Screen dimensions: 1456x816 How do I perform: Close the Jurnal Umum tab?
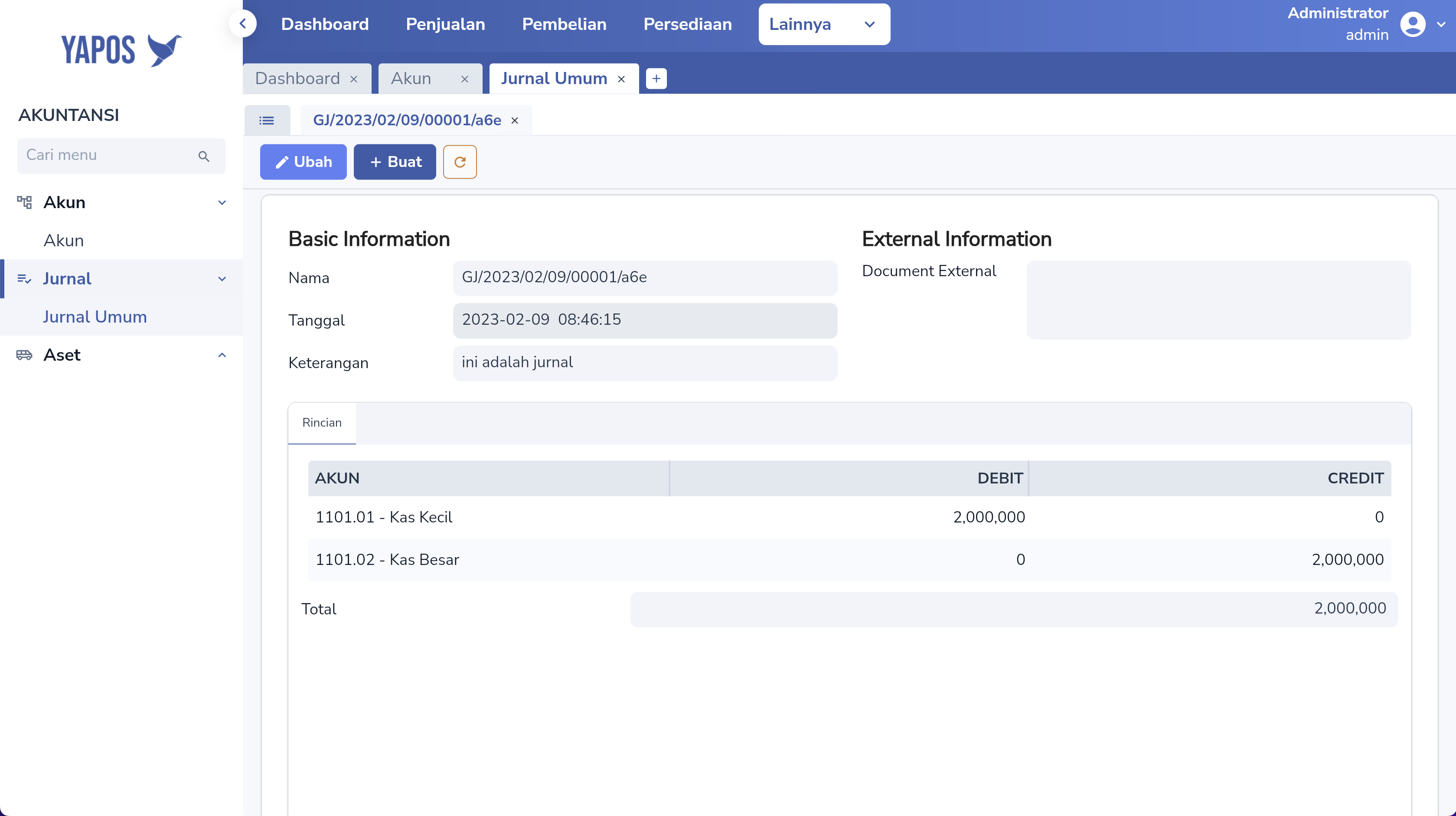[621, 80]
